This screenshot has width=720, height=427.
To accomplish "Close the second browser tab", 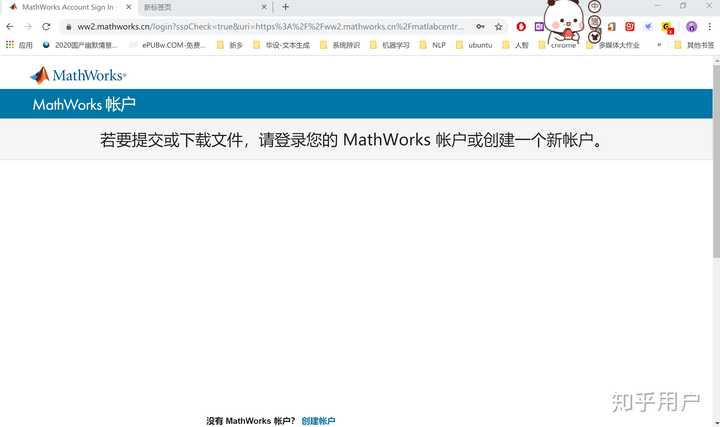I will coord(264,7).
